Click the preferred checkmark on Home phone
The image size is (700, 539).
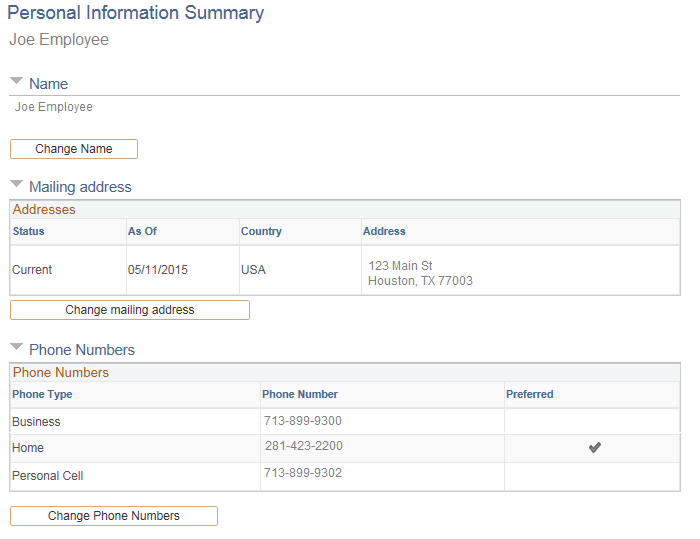point(594,448)
